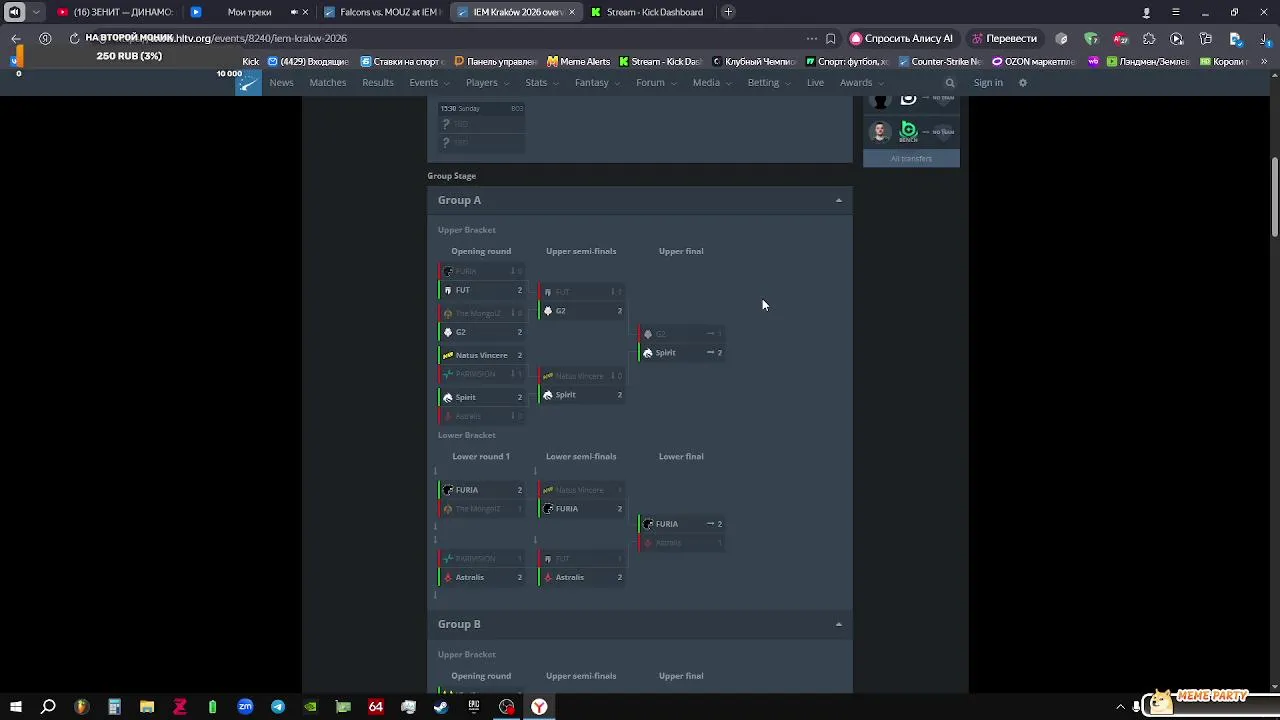Click Natus Vincere in opening round
1280x720 pixels.
click(x=482, y=355)
